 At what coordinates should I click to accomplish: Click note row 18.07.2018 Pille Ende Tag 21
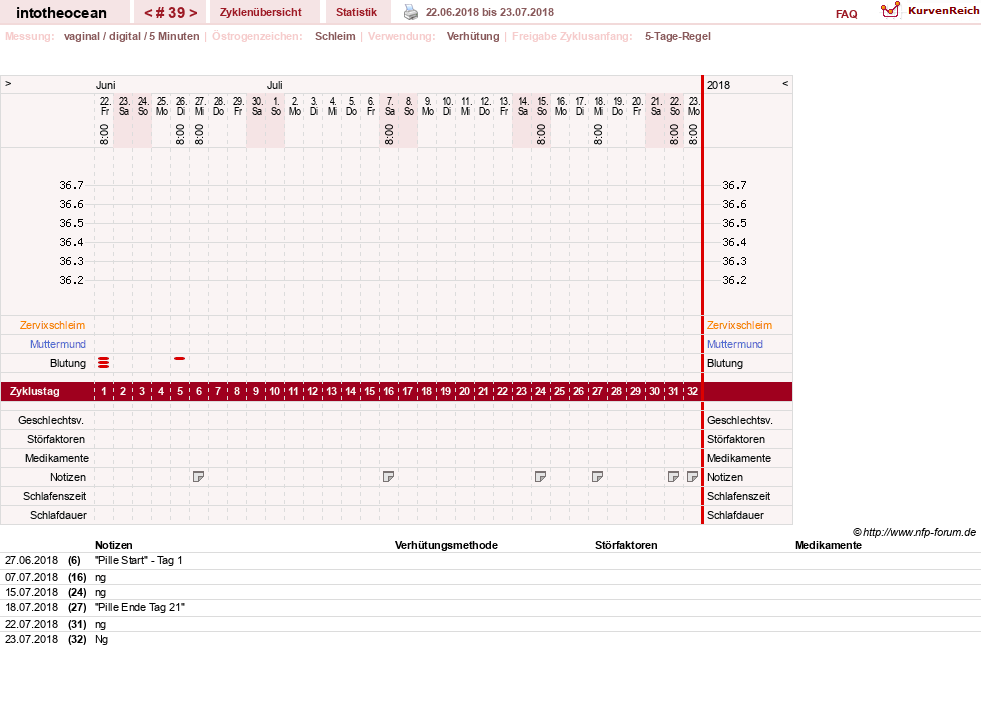(490, 608)
